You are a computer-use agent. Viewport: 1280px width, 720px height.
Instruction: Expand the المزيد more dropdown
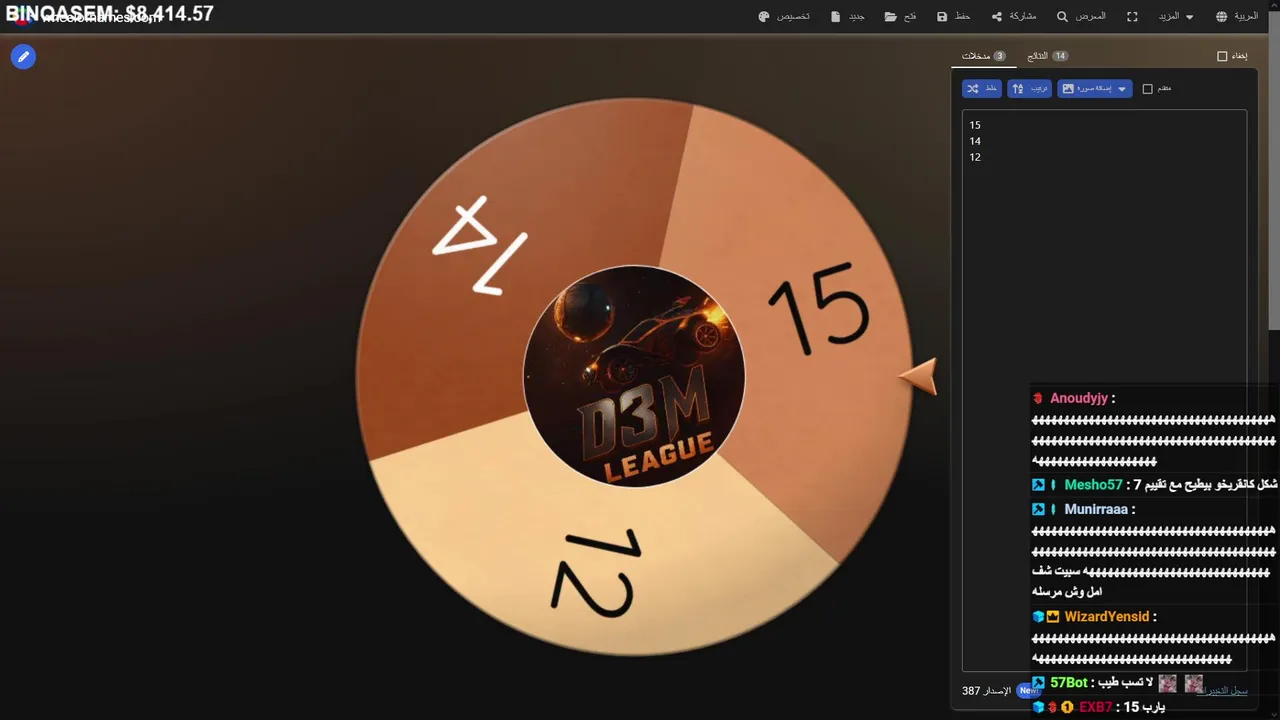tap(1176, 17)
